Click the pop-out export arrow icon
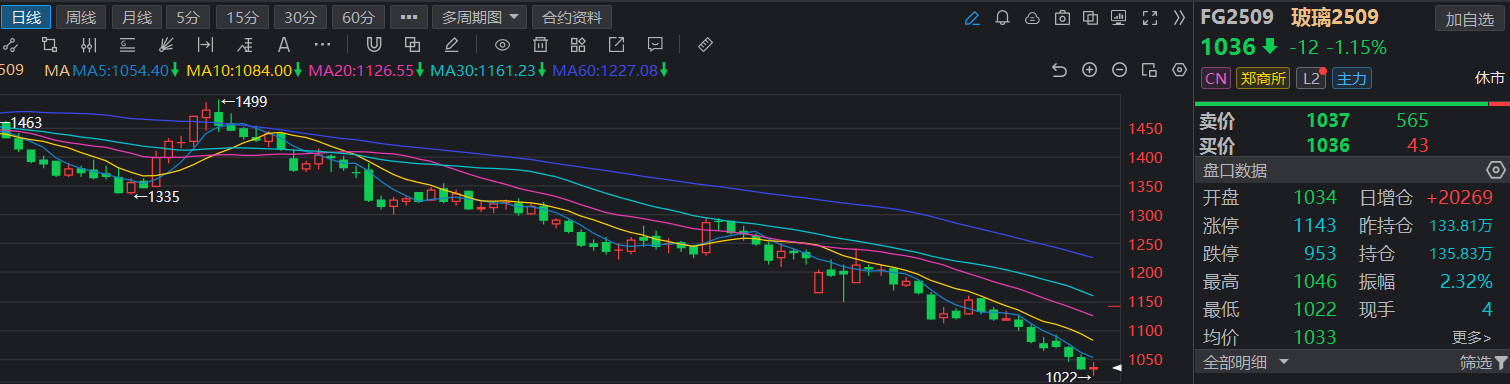Viewport: 1510px width, 384px height. tap(616, 44)
